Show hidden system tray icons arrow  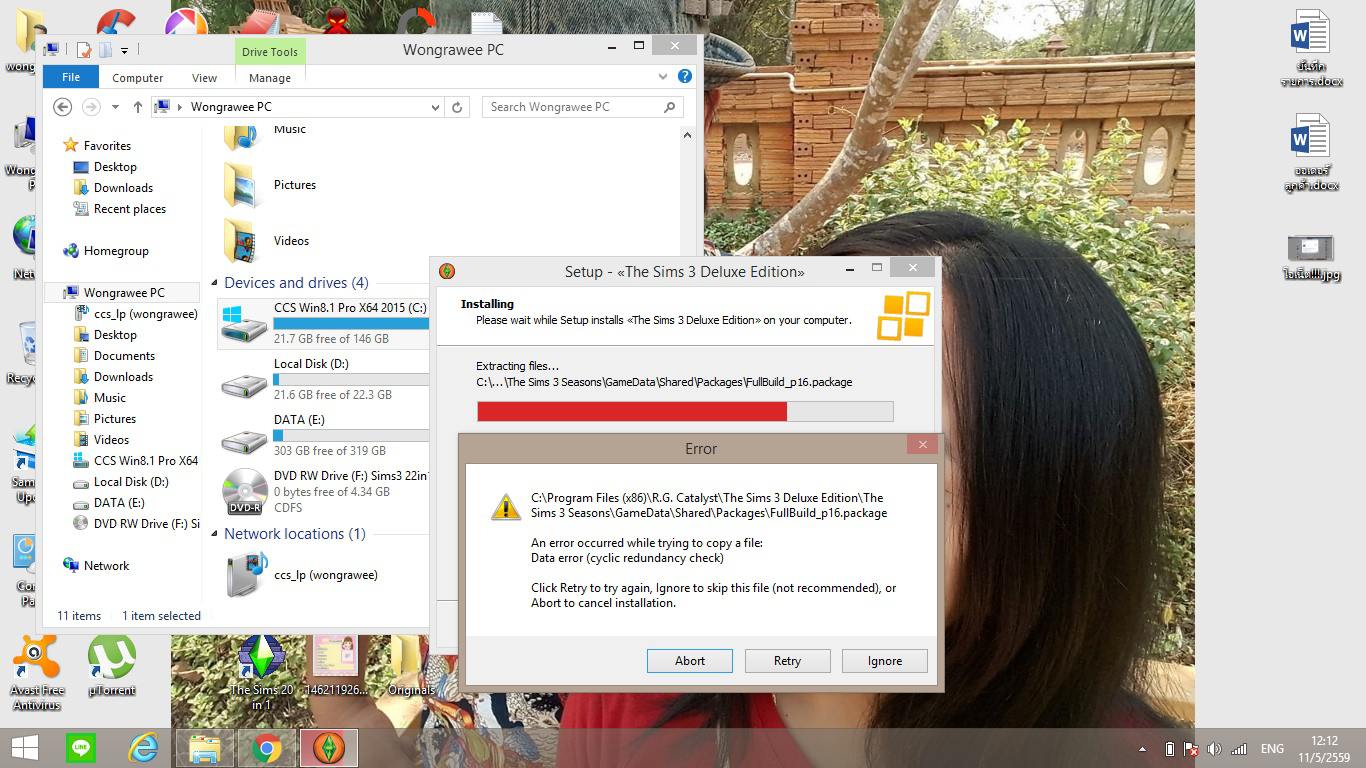point(1142,749)
